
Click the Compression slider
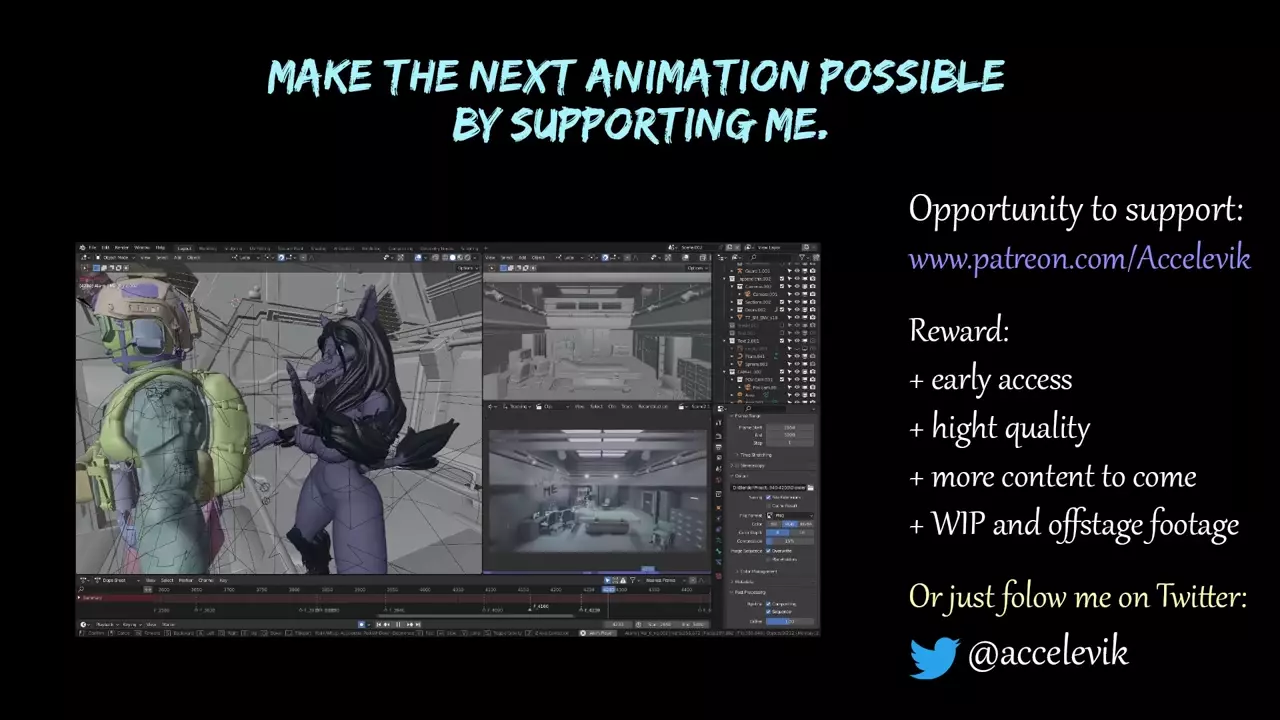[790, 541]
